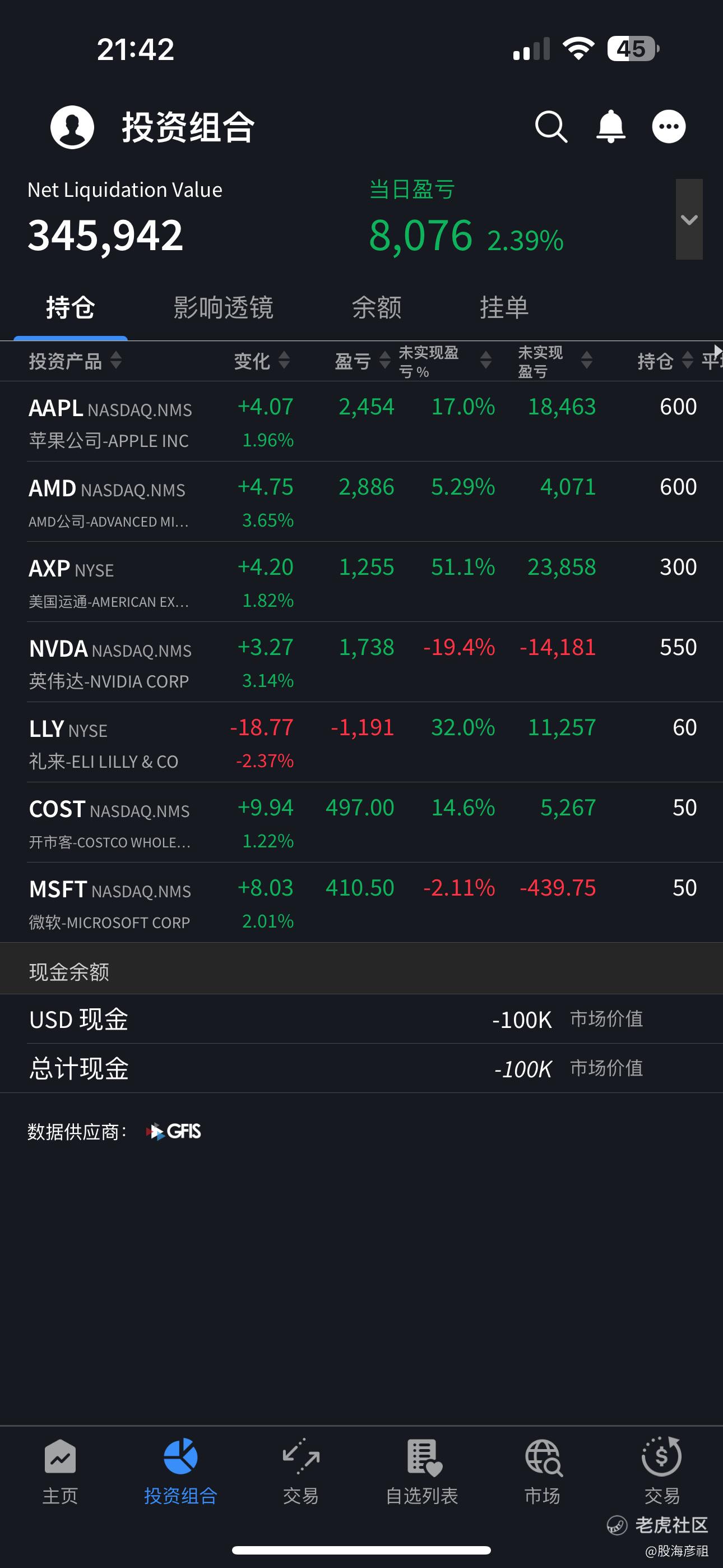723x1568 pixels.
Task: Open the 自选列表 watchlist icon
Action: pos(423,1457)
